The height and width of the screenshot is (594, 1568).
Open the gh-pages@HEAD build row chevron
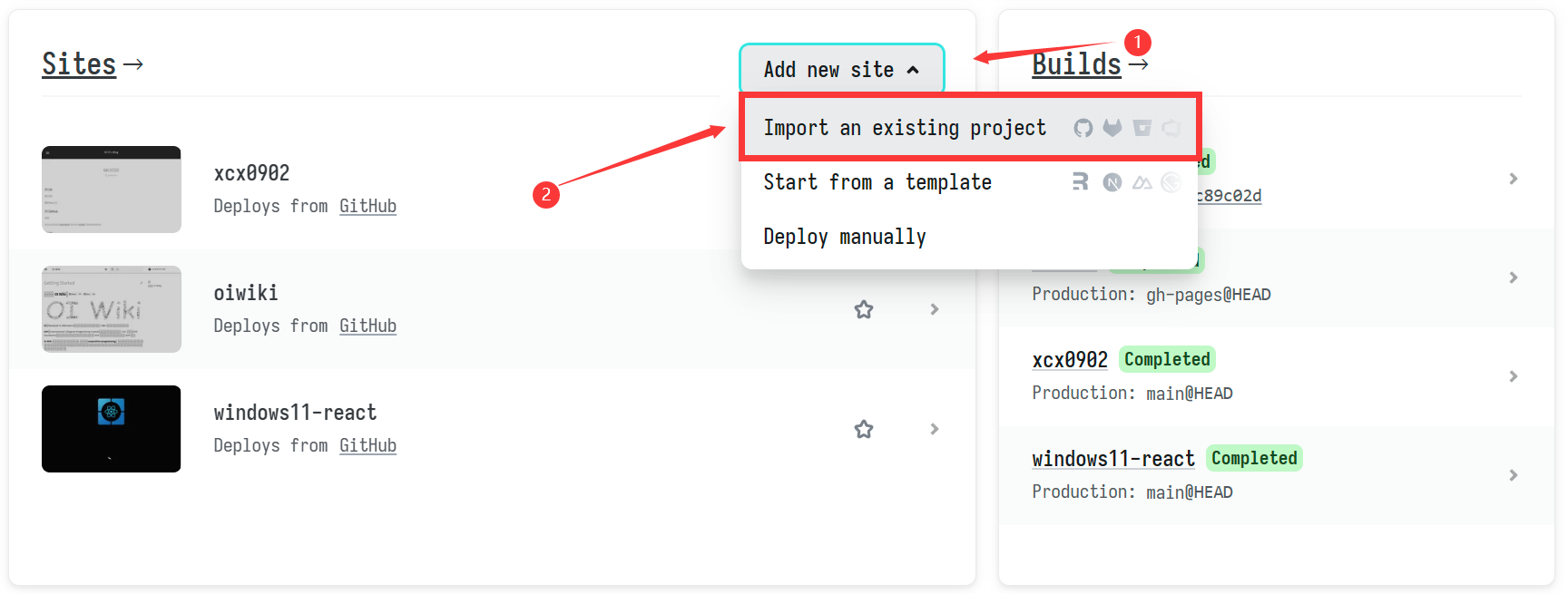tap(1514, 278)
